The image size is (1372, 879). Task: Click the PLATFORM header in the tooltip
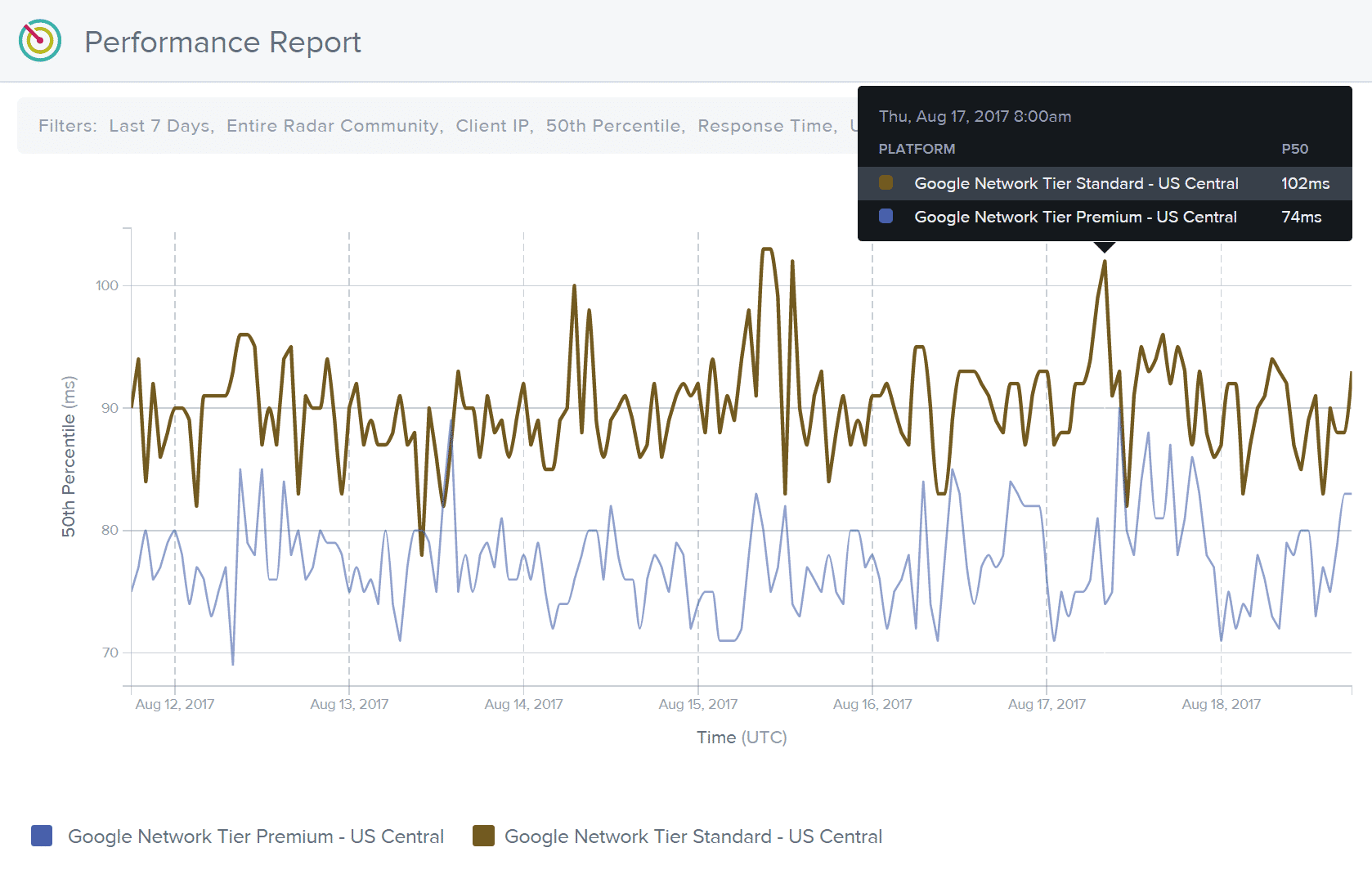click(x=917, y=149)
